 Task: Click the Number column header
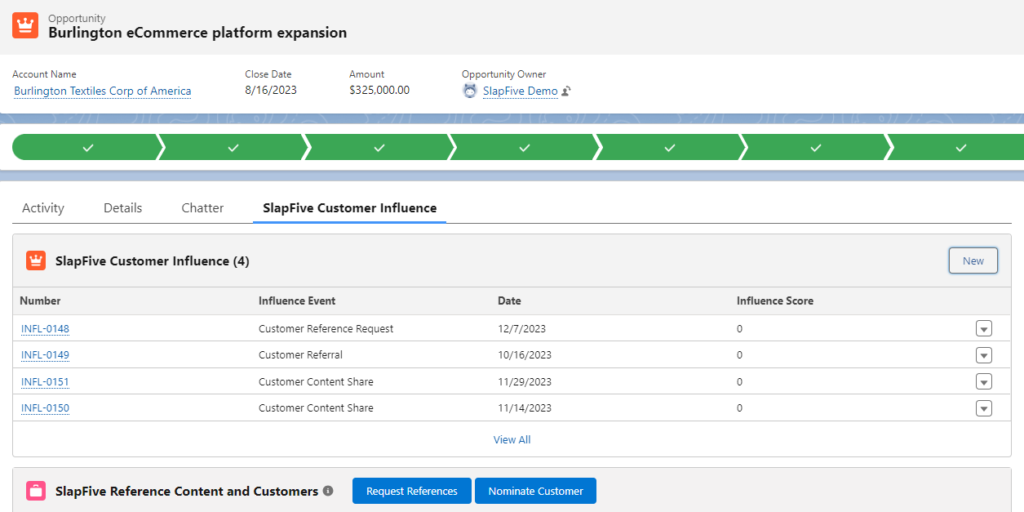pyautogui.click(x=40, y=301)
